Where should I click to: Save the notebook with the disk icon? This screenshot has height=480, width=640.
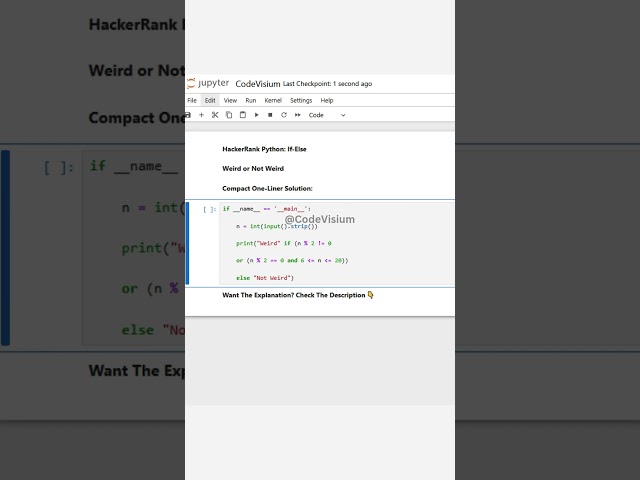[188, 115]
